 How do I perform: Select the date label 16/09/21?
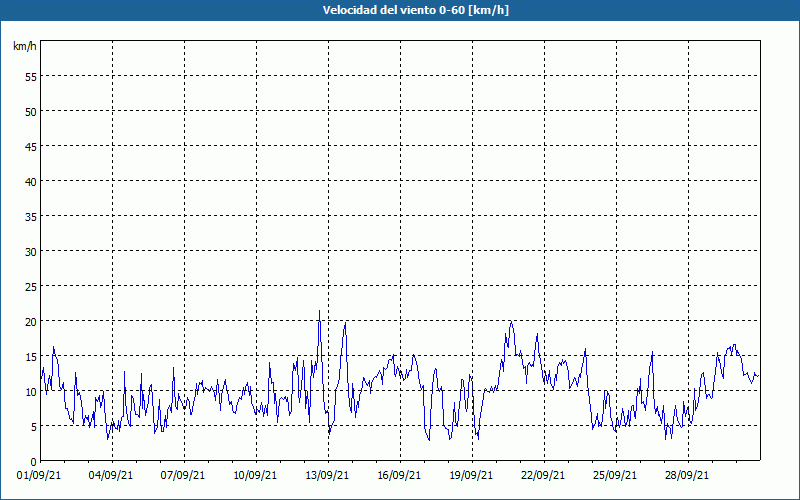[x=398, y=476]
